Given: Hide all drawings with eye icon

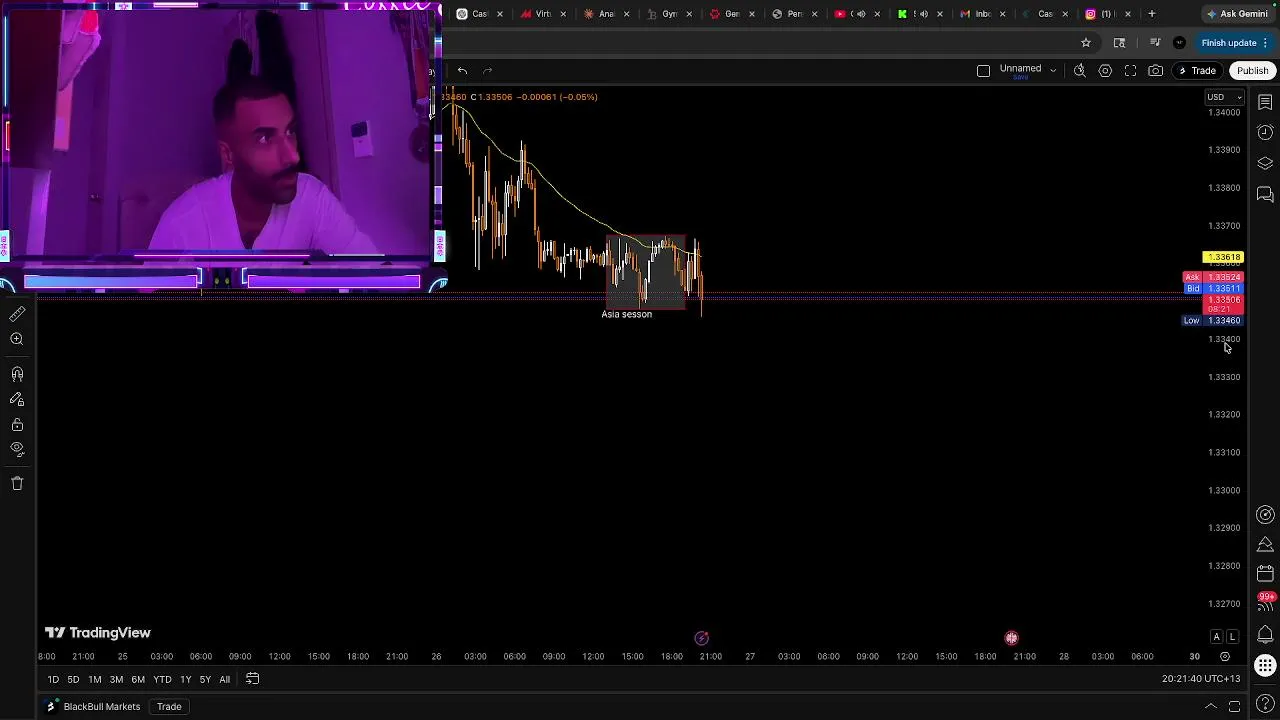Looking at the screenshot, I should click(x=17, y=450).
